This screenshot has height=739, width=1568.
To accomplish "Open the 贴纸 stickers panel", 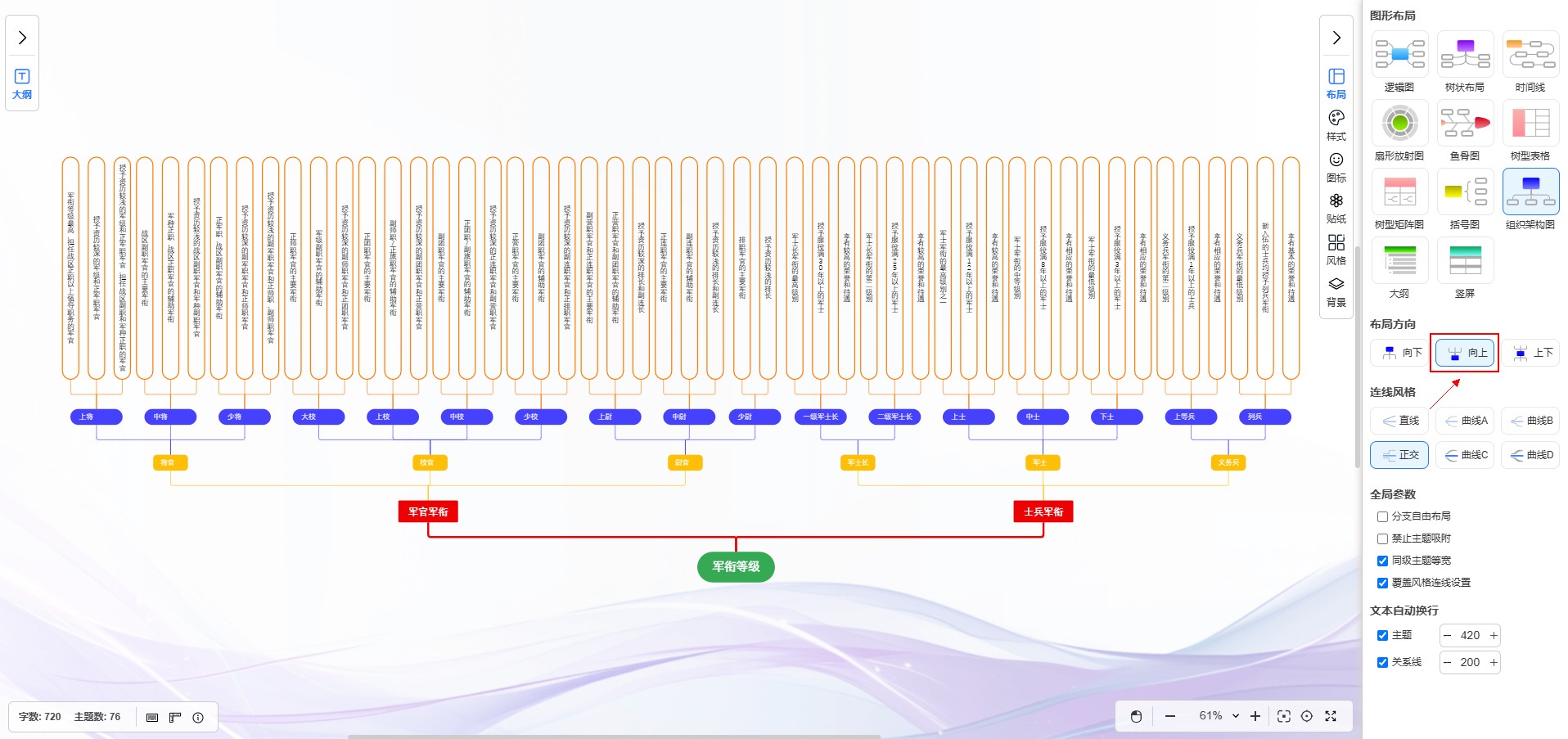I will coord(1336,208).
